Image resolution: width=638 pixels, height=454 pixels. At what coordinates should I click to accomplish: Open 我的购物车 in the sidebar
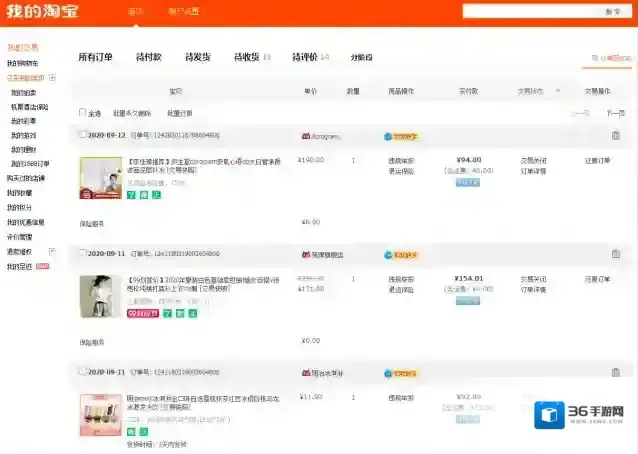pos(23,63)
